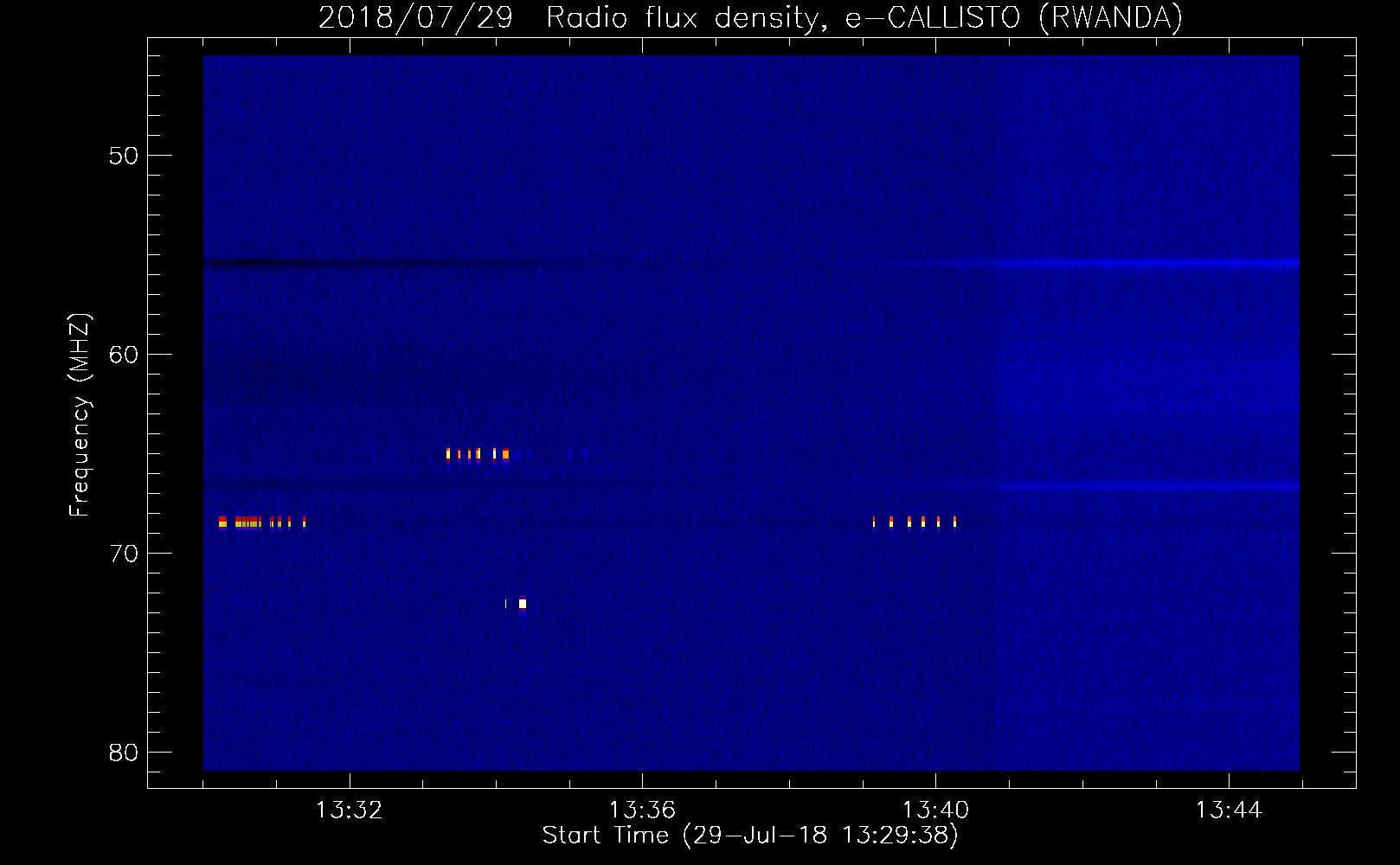Click the time tick label '13:44'

[1229, 811]
